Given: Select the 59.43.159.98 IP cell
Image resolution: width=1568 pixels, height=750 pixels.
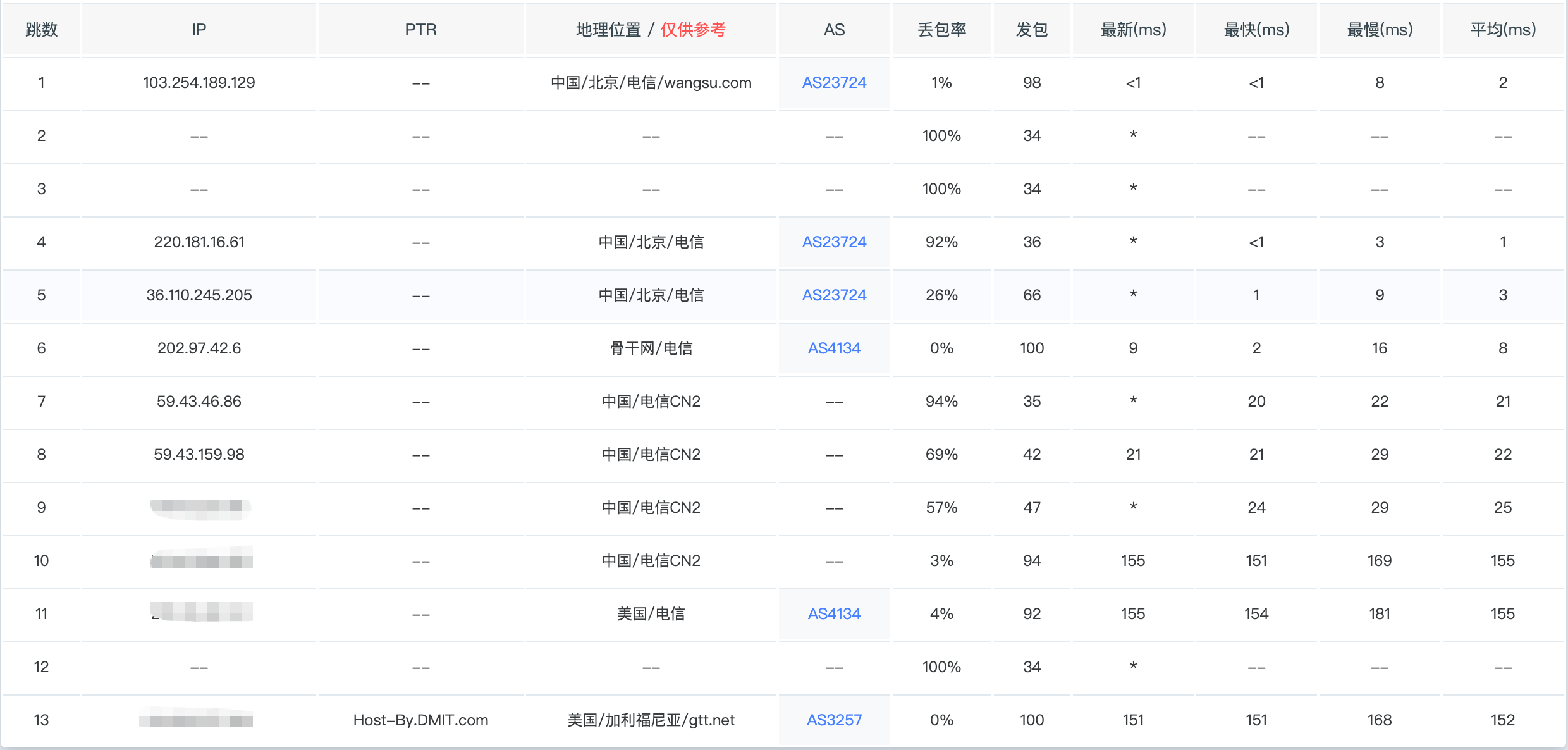Looking at the screenshot, I should tap(199, 455).
